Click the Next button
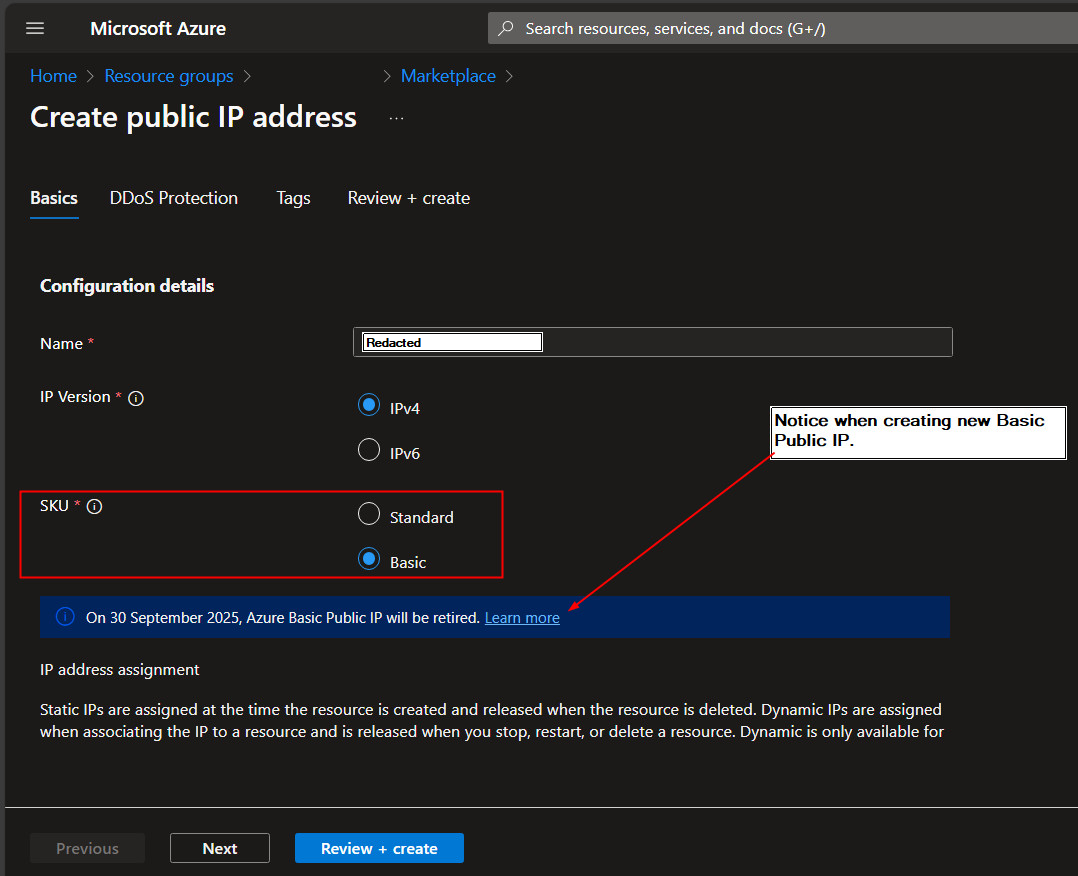The width and height of the screenshot is (1078, 876). point(220,848)
